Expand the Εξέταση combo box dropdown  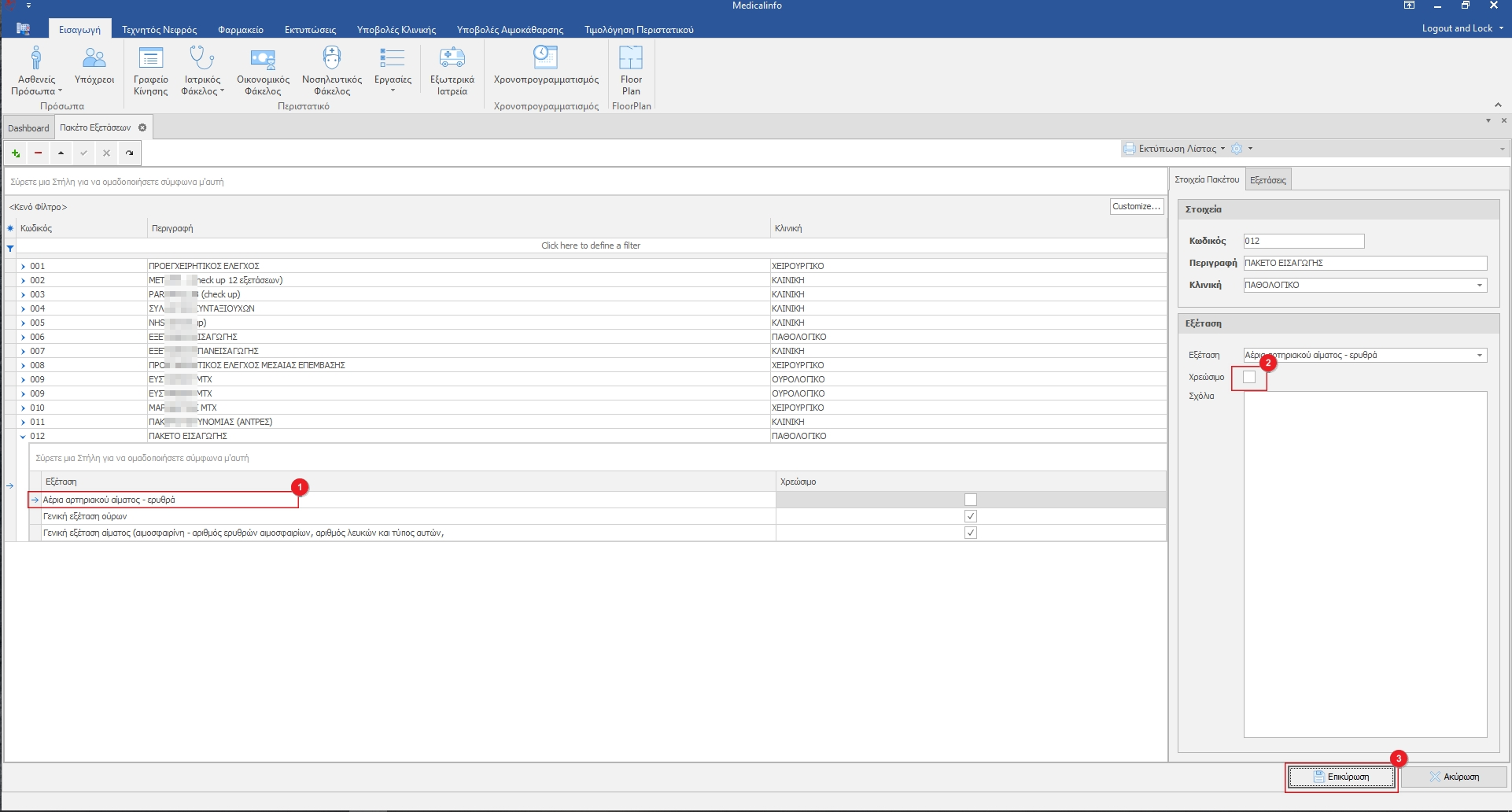click(1479, 356)
